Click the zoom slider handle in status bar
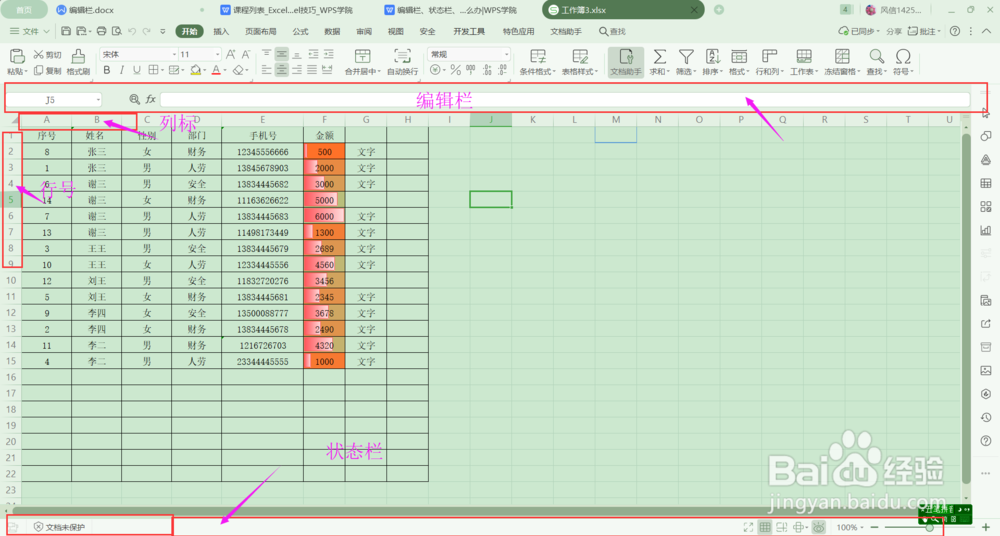 point(930,527)
